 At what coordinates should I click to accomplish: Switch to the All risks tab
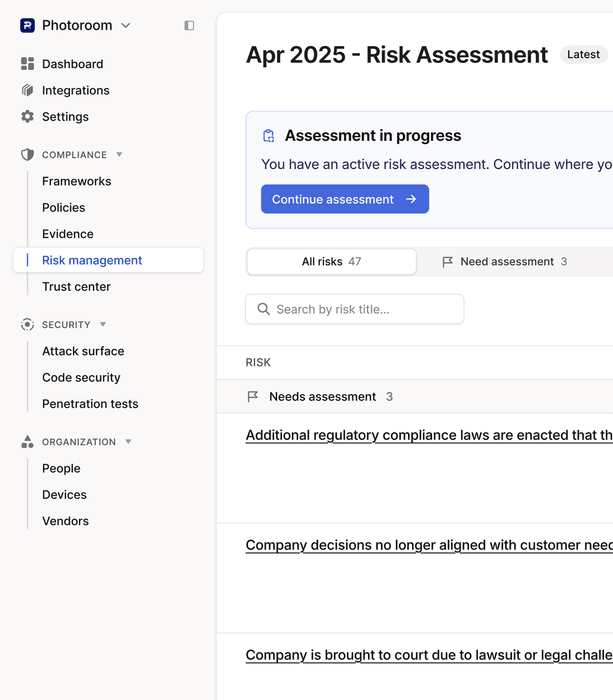tap(331, 262)
